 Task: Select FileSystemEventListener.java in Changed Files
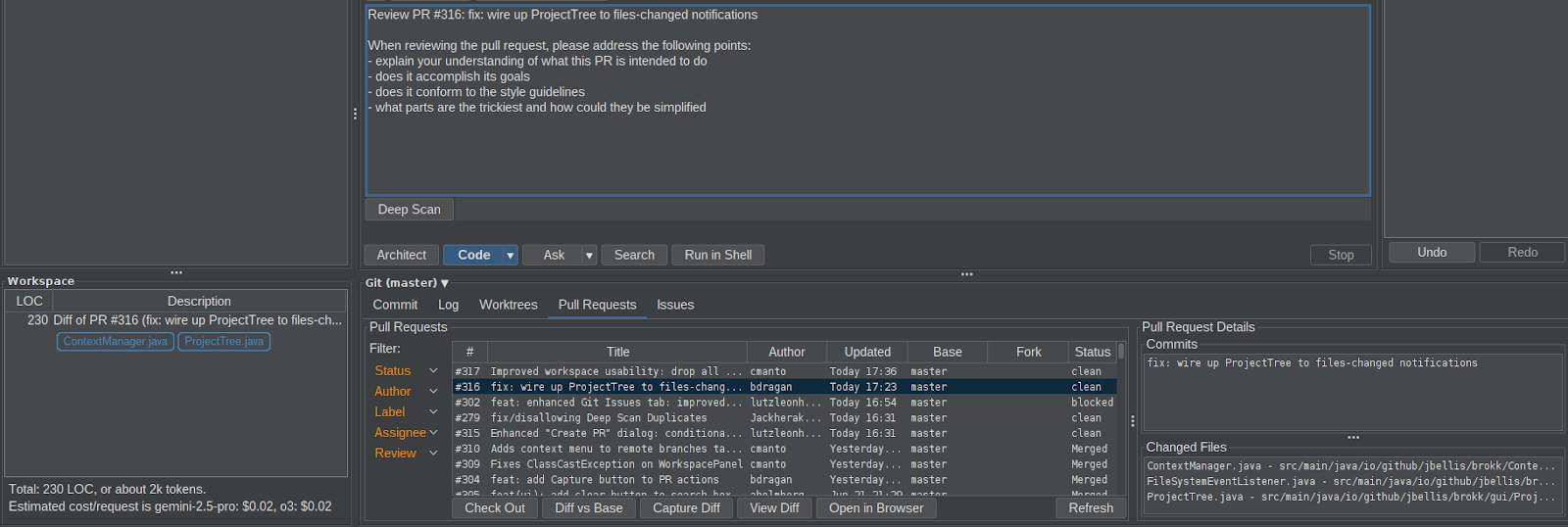(x=1350, y=482)
